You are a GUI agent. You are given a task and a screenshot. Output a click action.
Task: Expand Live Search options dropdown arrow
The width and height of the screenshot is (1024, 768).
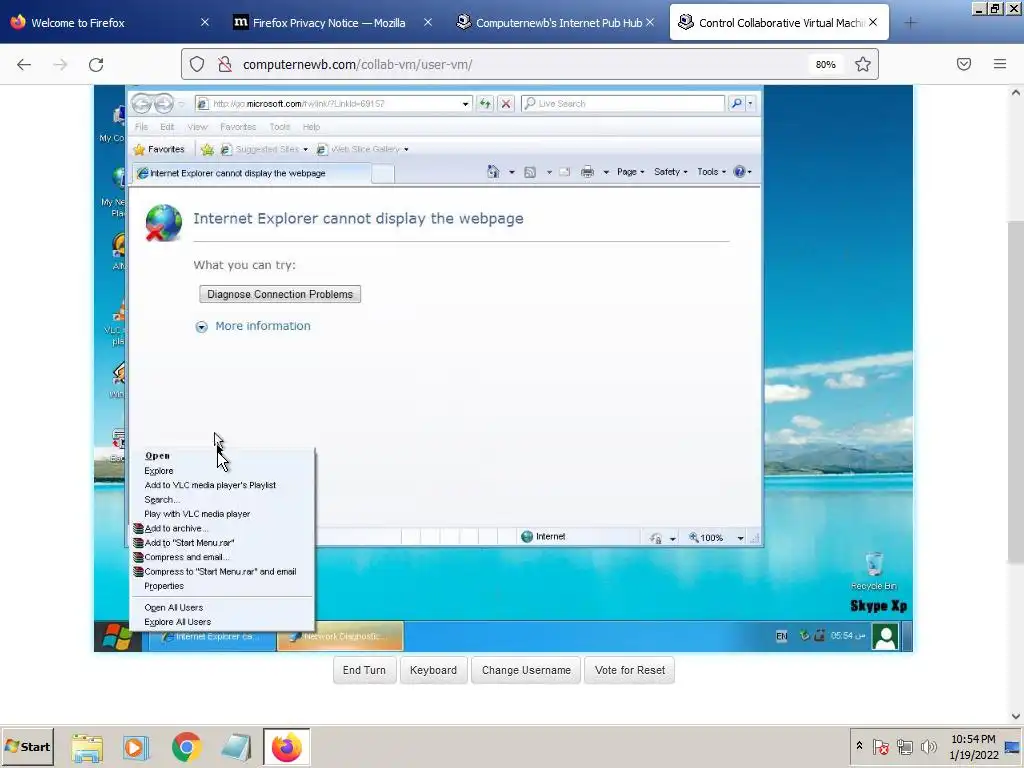750,103
